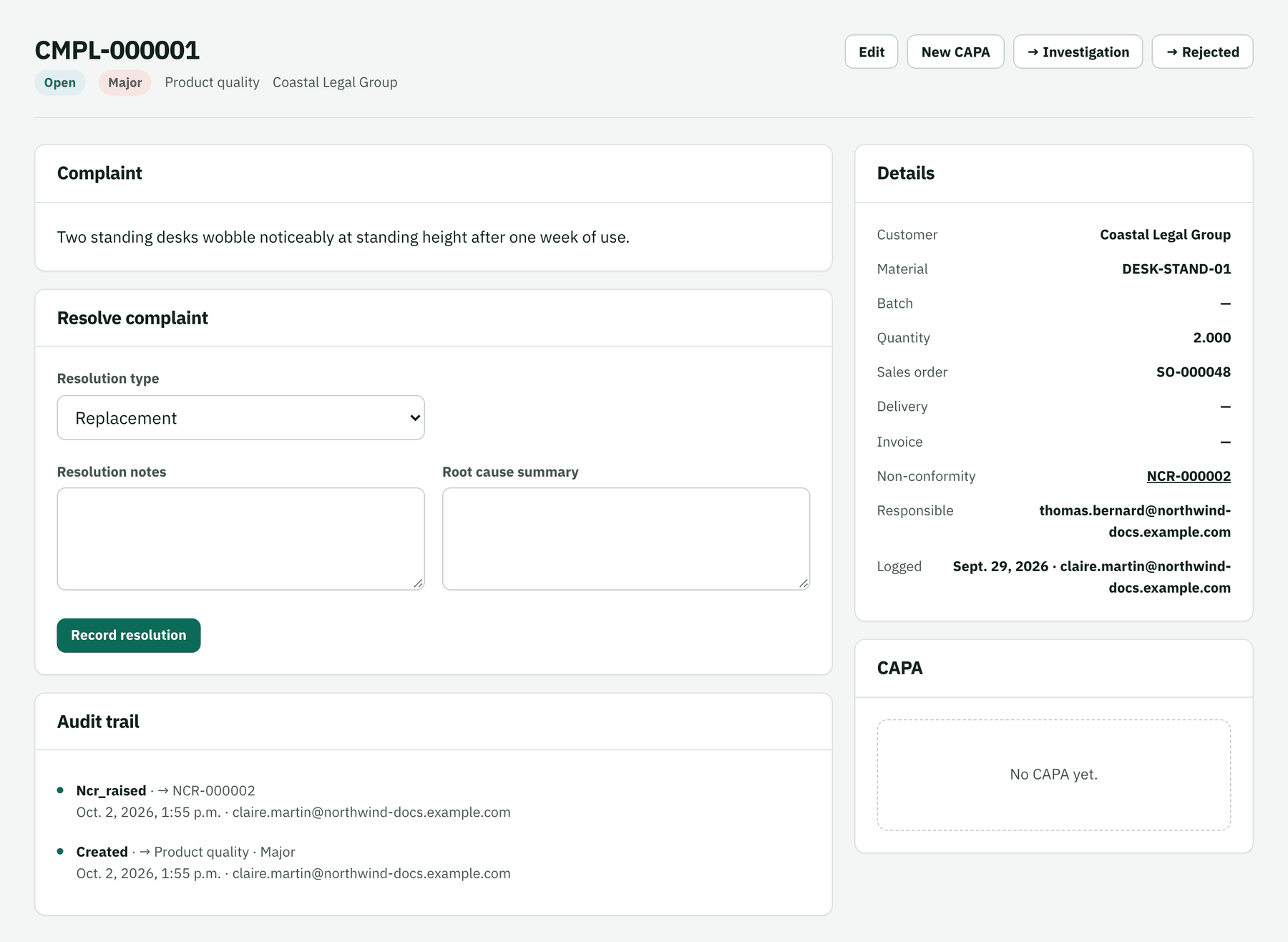Click the 'No CAPA yet.' placeholder

(x=1053, y=775)
